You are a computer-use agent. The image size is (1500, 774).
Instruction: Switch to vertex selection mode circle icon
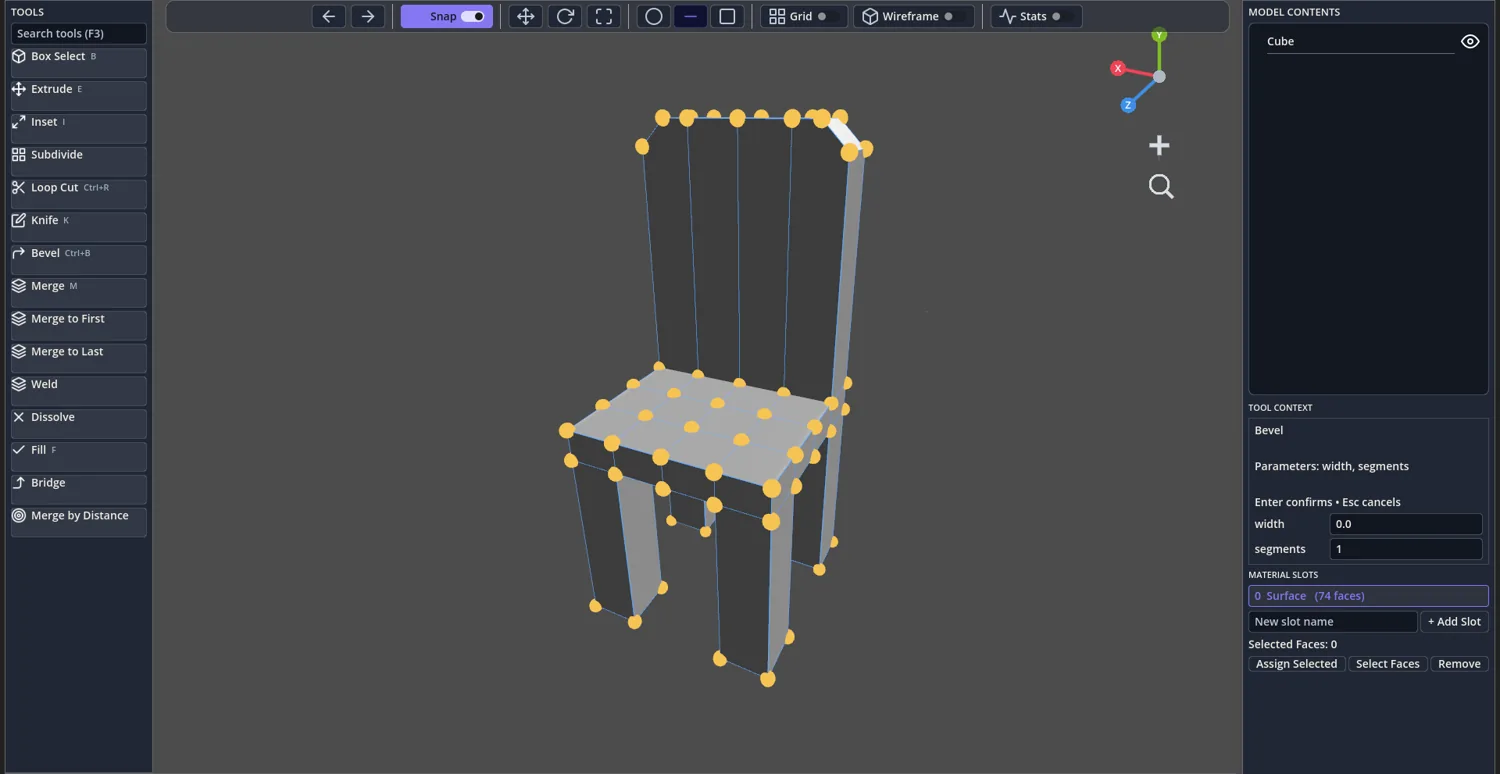tap(653, 16)
